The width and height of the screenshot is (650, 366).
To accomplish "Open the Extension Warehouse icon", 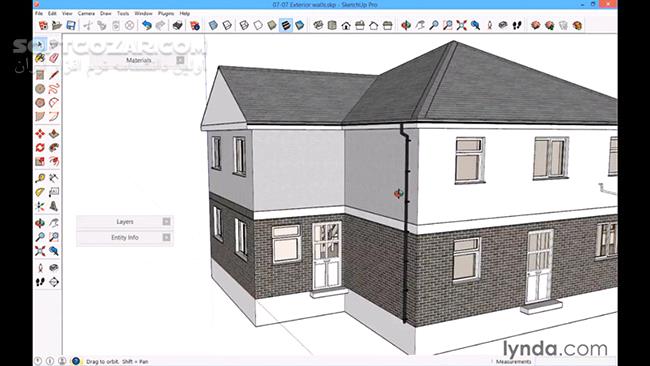I will click(x=577, y=25).
